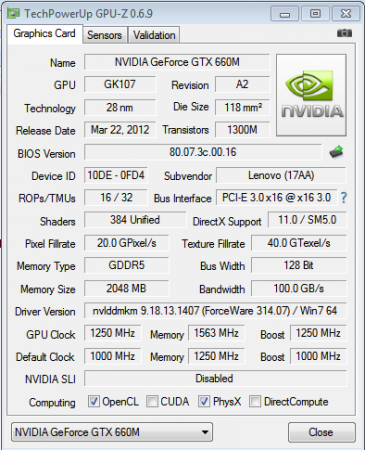The height and width of the screenshot is (450, 365).
Task: Switch to the Sensors tab
Action: pyautogui.click(x=104, y=35)
